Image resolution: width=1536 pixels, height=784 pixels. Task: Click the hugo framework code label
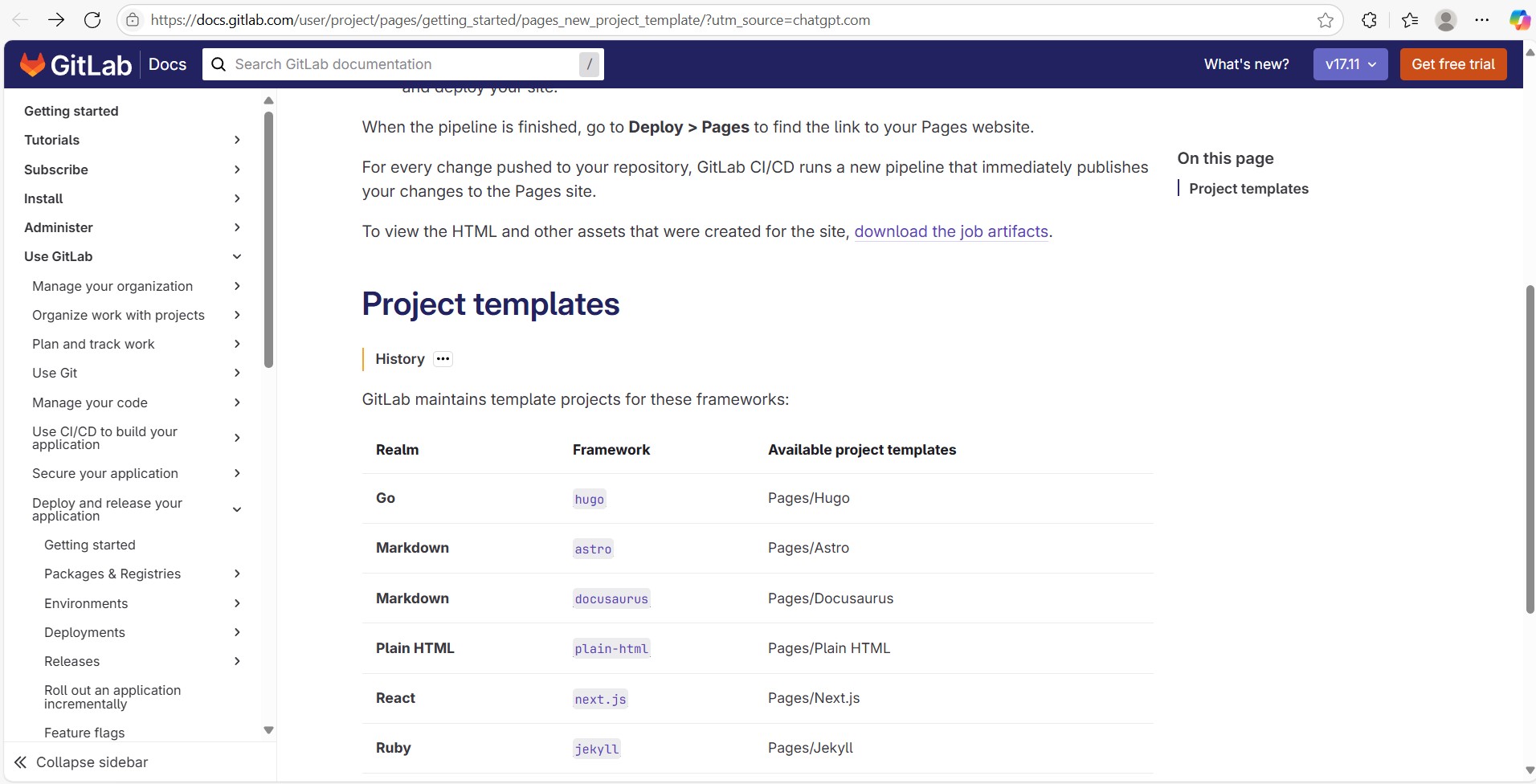point(589,499)
